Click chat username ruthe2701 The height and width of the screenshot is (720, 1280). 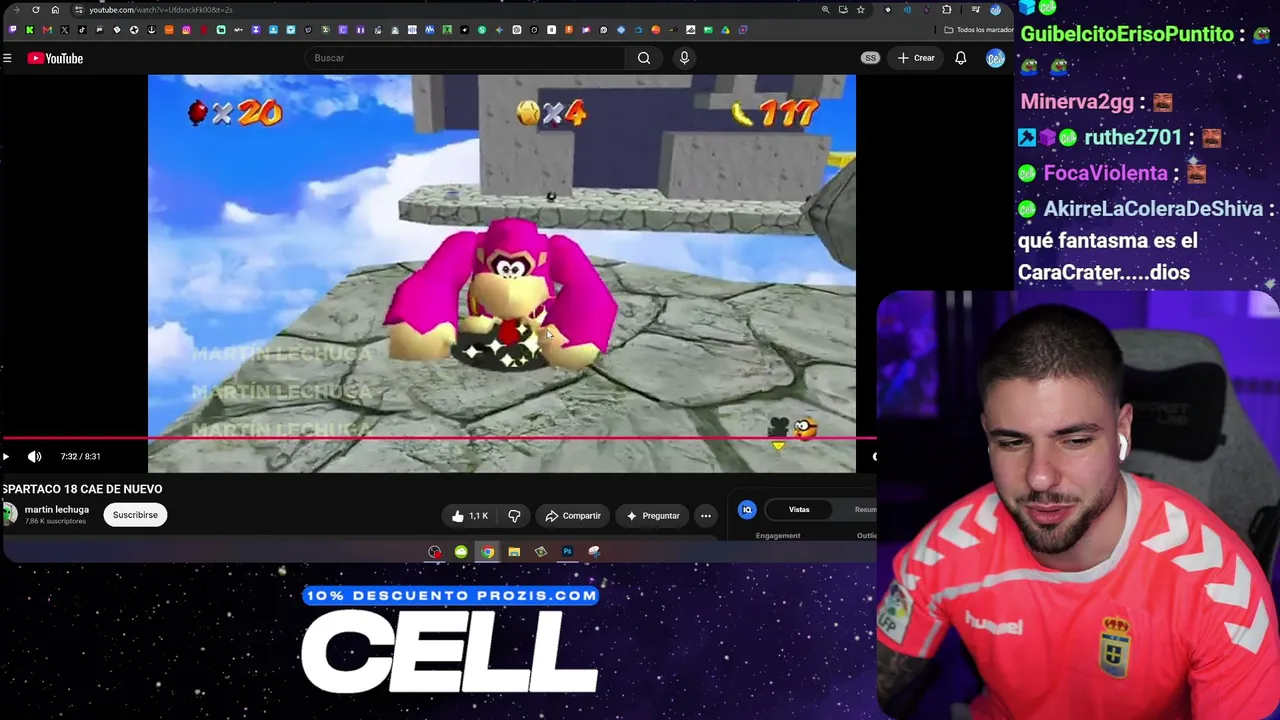[x=1132, y=137]
